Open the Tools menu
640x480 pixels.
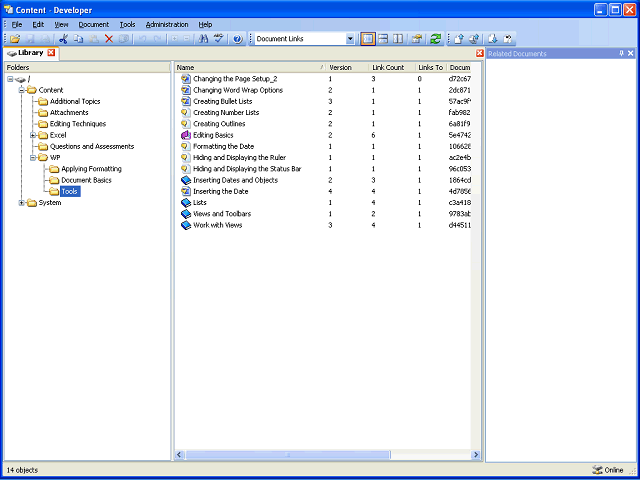(x=127, y=24)
